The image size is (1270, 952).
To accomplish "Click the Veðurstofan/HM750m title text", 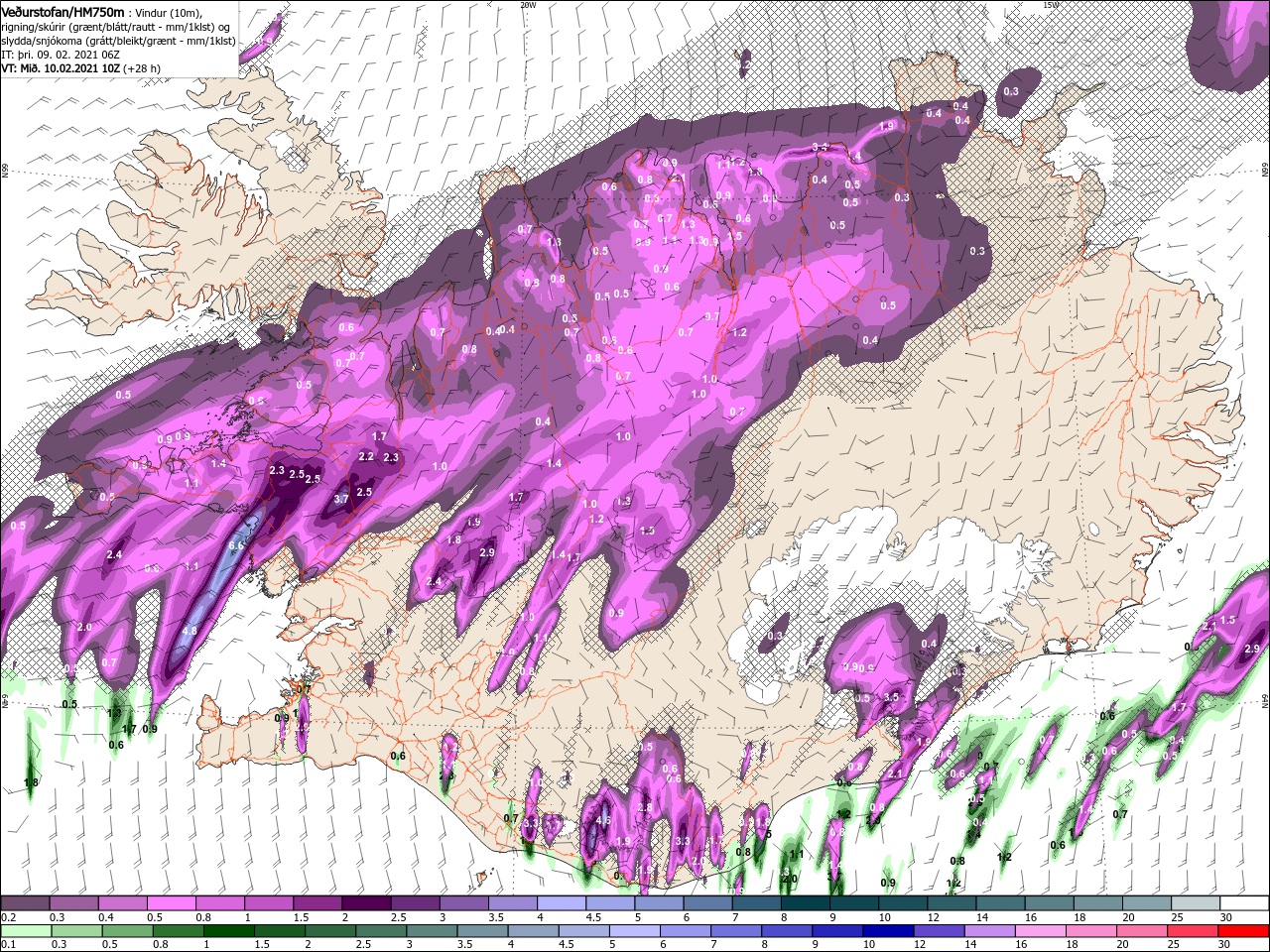I will [x=63, y=11].
